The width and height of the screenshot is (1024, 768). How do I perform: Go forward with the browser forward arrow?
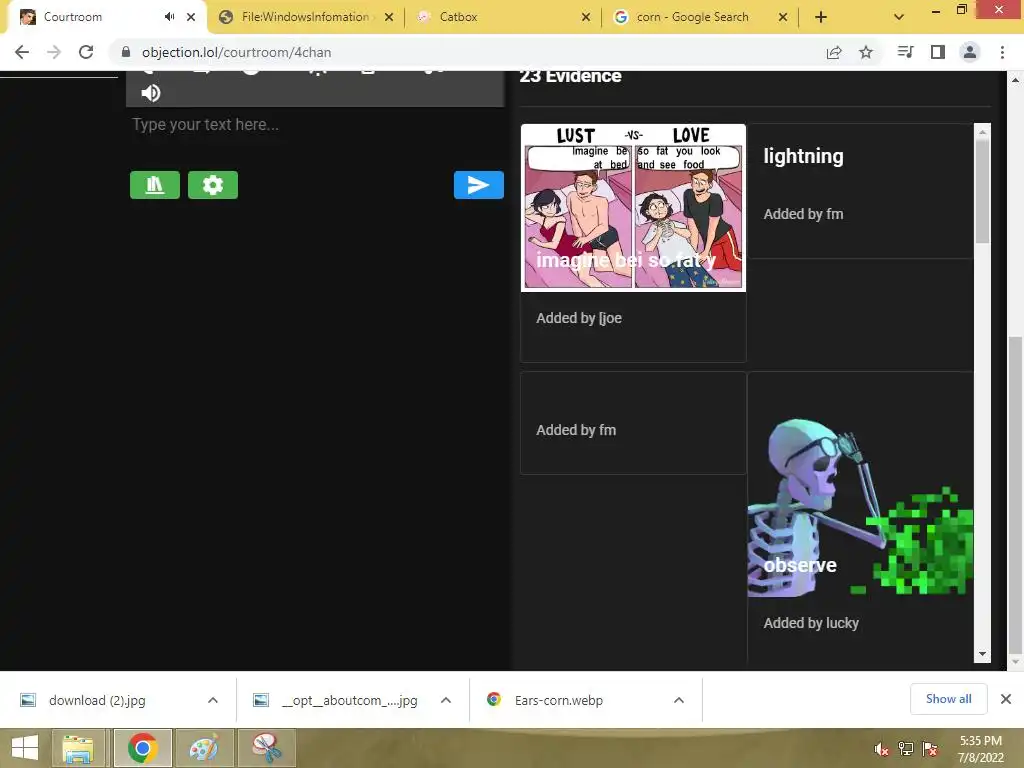[x=54, y=52]
